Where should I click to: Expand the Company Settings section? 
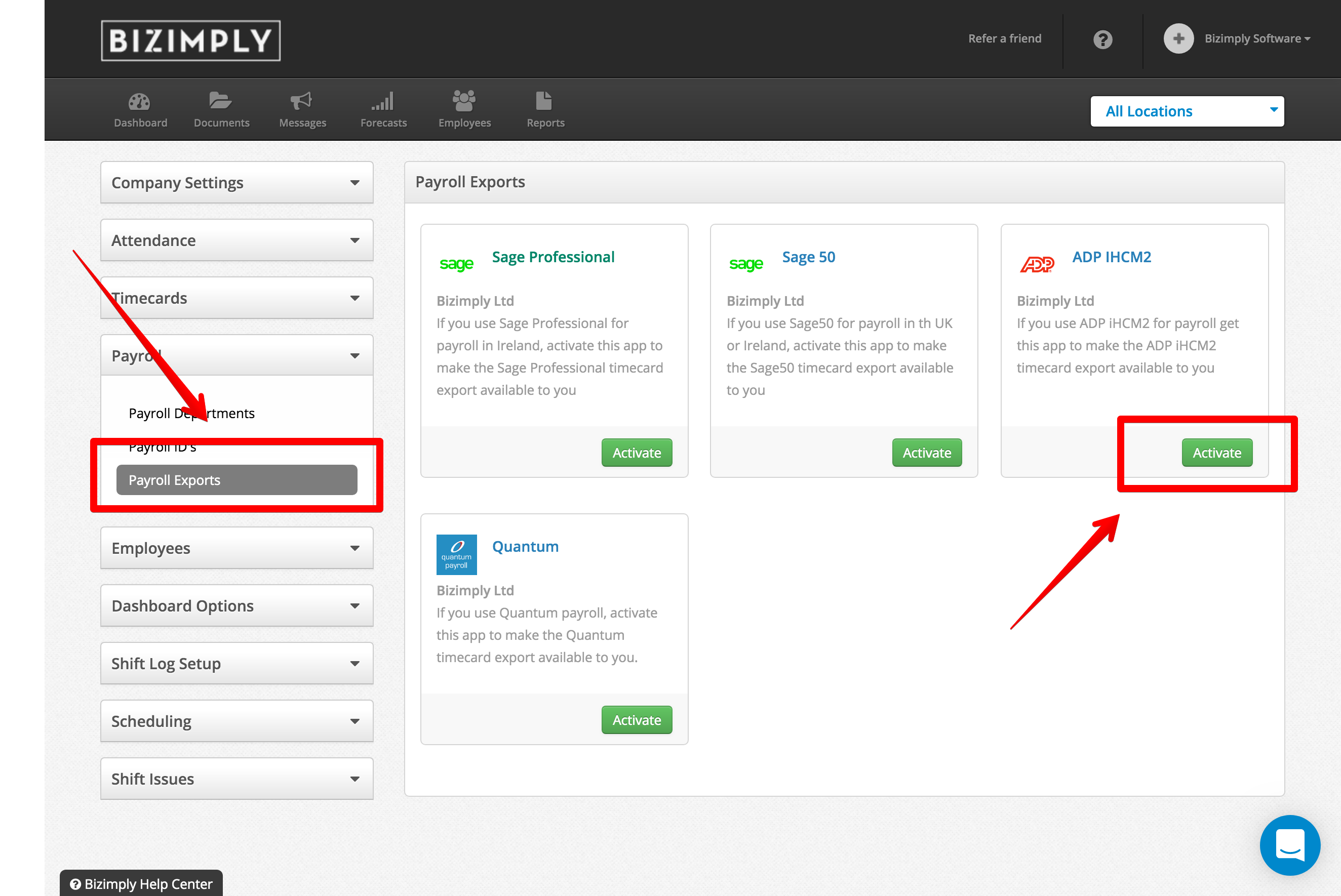tap(236, 182)
